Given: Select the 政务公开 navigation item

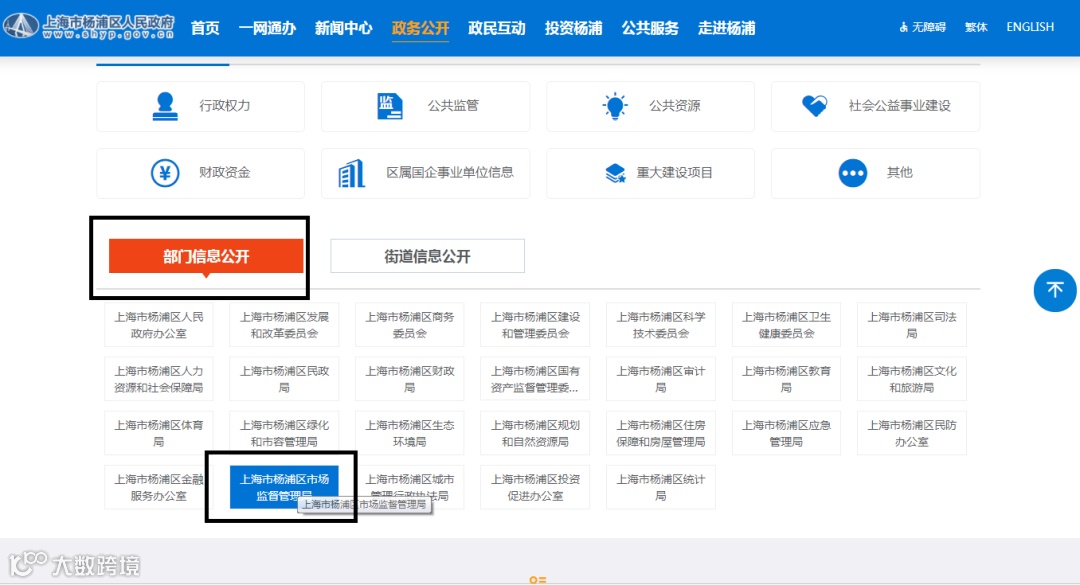Looking at the screenshot, I should [420, 28].
